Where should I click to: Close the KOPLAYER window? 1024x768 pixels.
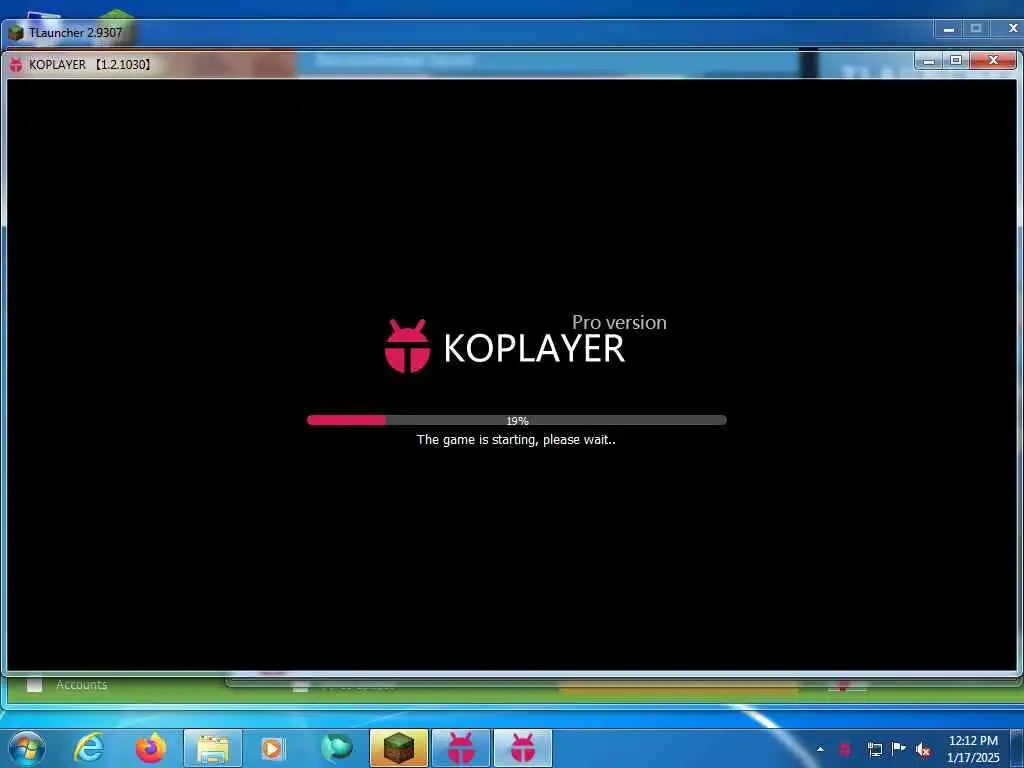click(x=993, y=61)
